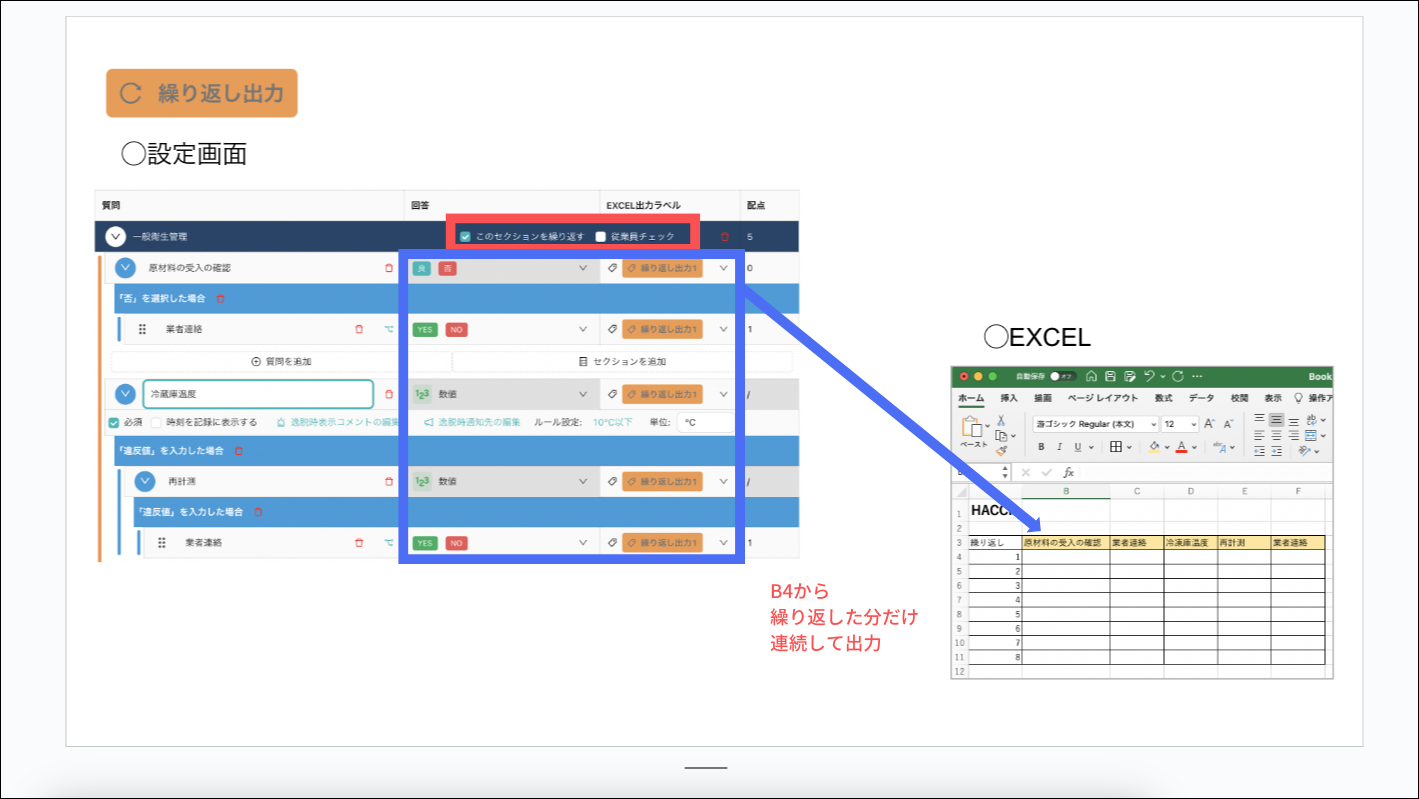Screen dimensions: 1419x799
Task: Toggle the 必須 checkbox
Action: (114, 422)
